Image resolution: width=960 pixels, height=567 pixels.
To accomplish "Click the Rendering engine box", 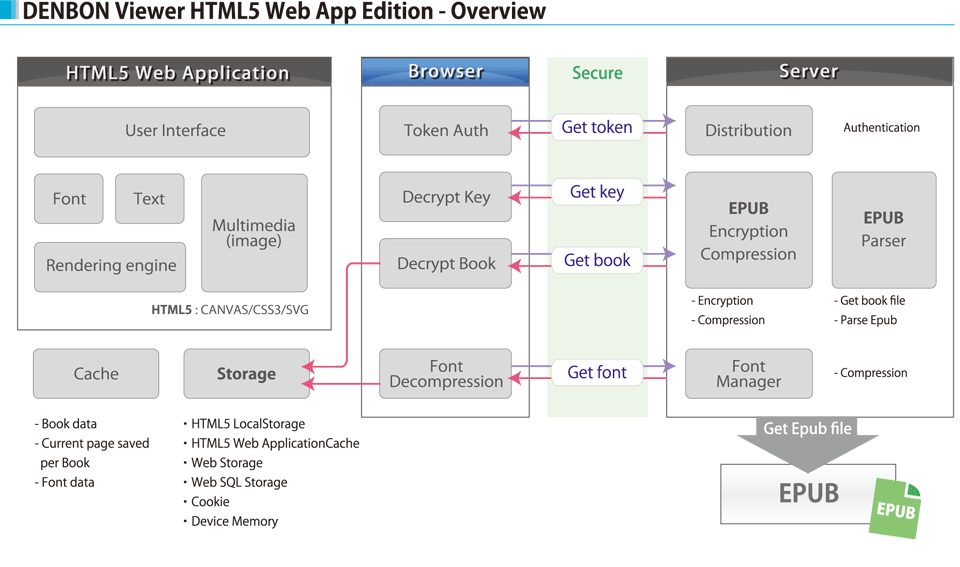I will point(110,266).
